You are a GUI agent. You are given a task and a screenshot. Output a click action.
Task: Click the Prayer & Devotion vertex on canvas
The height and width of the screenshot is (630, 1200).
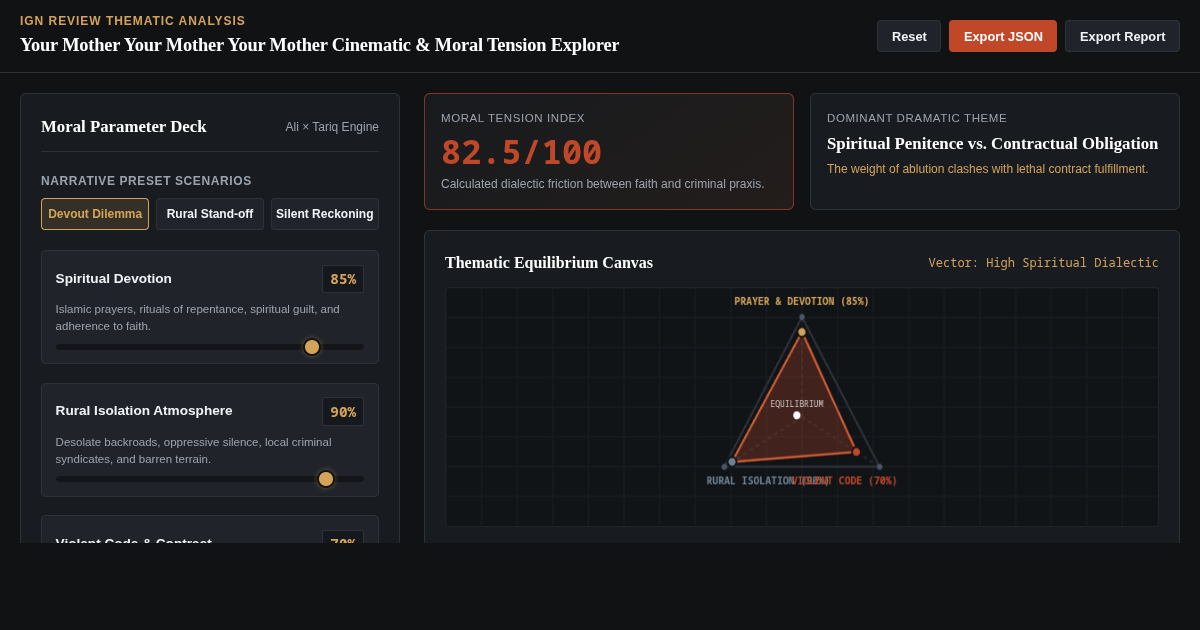click(802, 332)
